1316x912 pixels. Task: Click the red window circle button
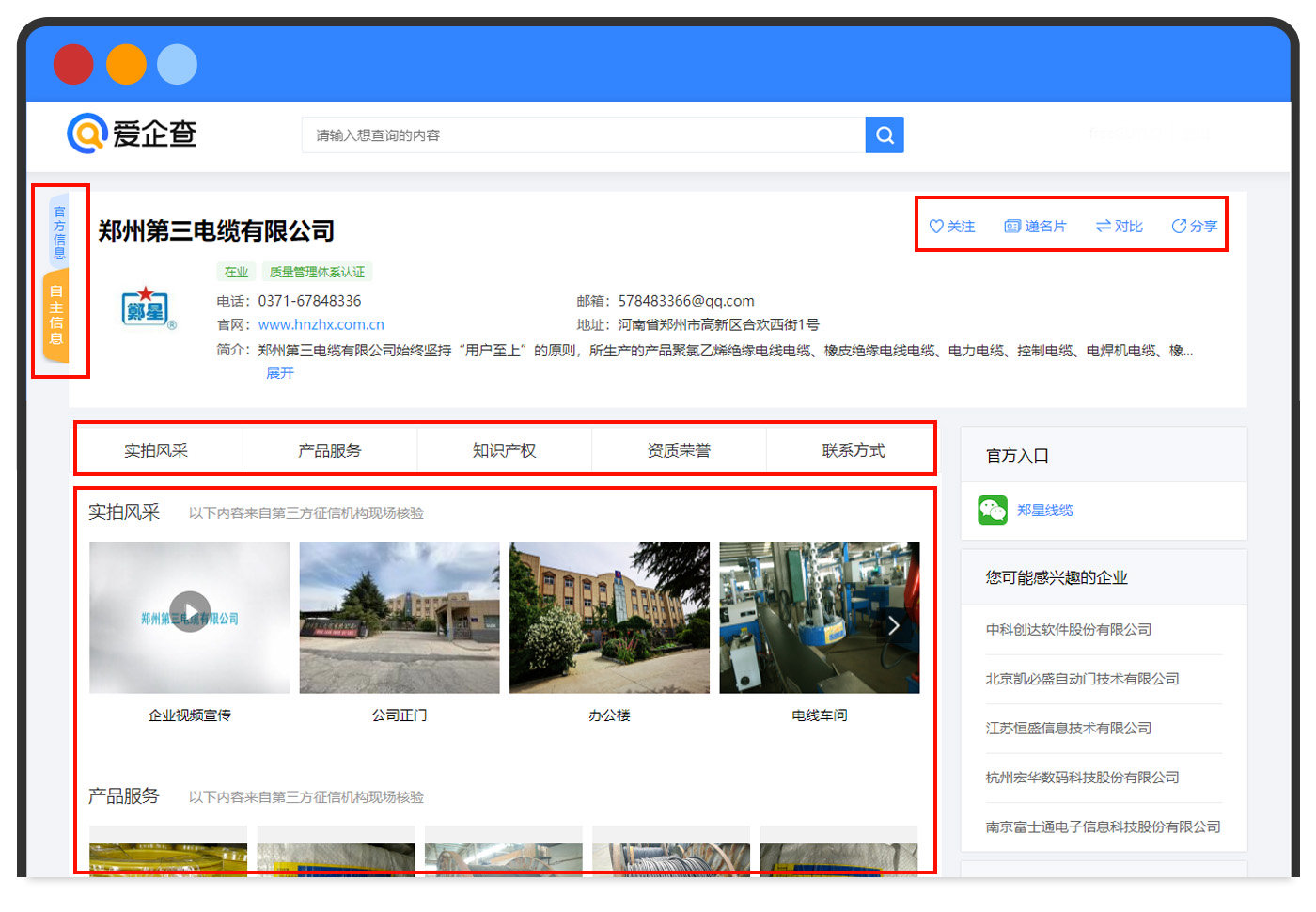click(73, 64)
